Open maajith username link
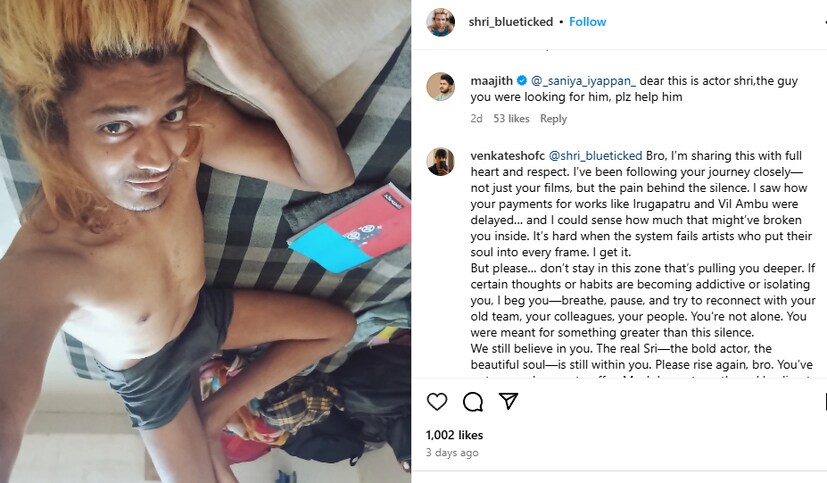 (492, 81)
